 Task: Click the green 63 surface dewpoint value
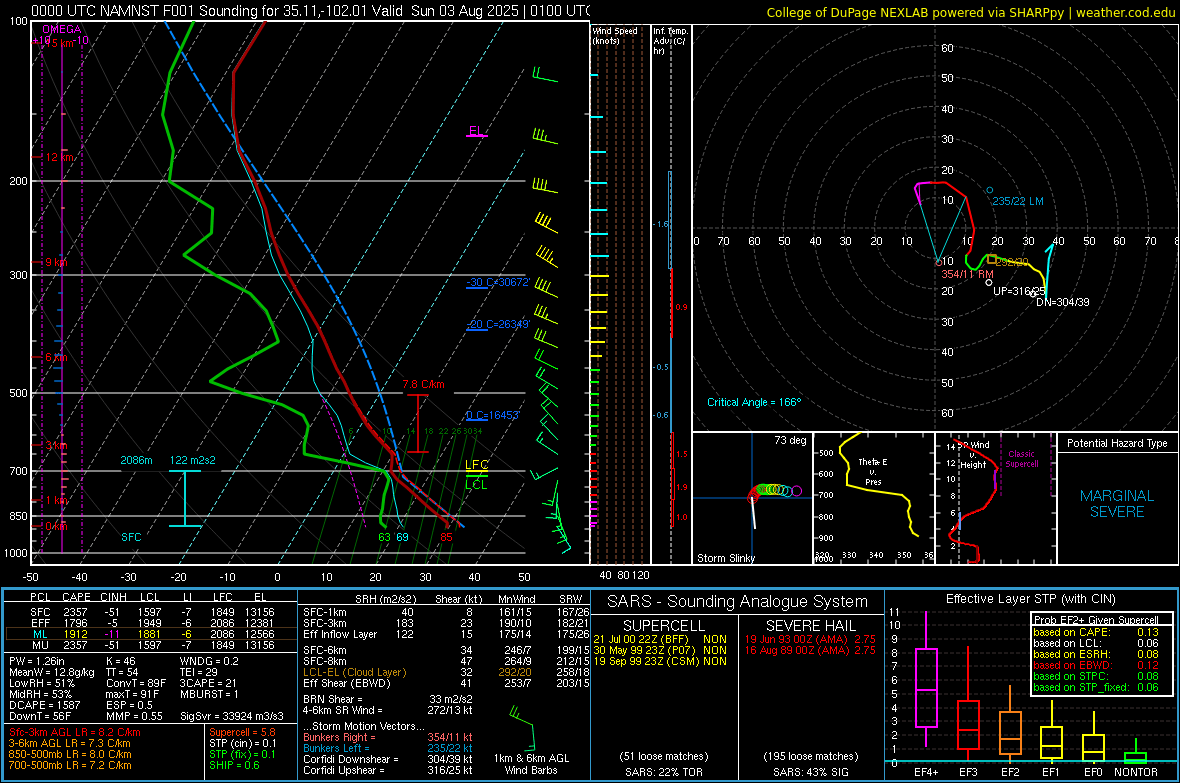385,537
